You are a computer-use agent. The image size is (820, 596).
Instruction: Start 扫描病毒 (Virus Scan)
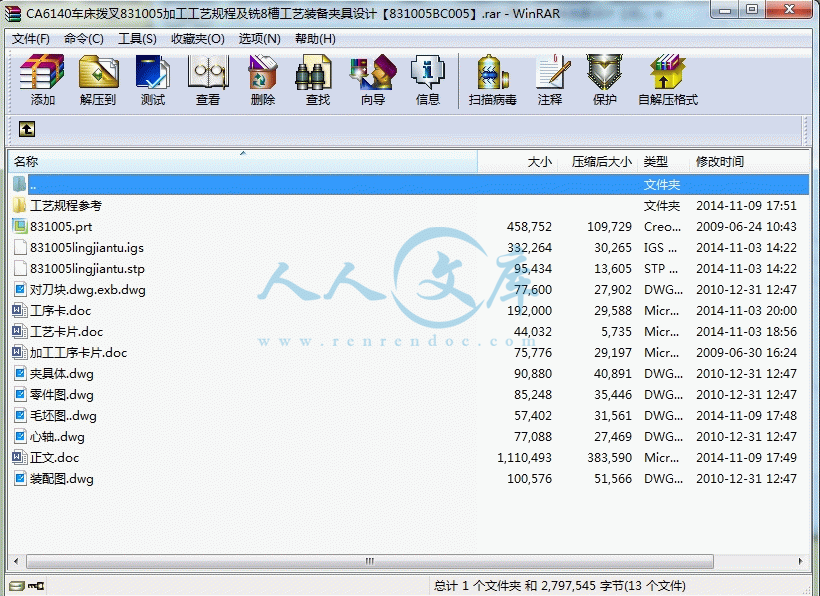coord(493,79)
